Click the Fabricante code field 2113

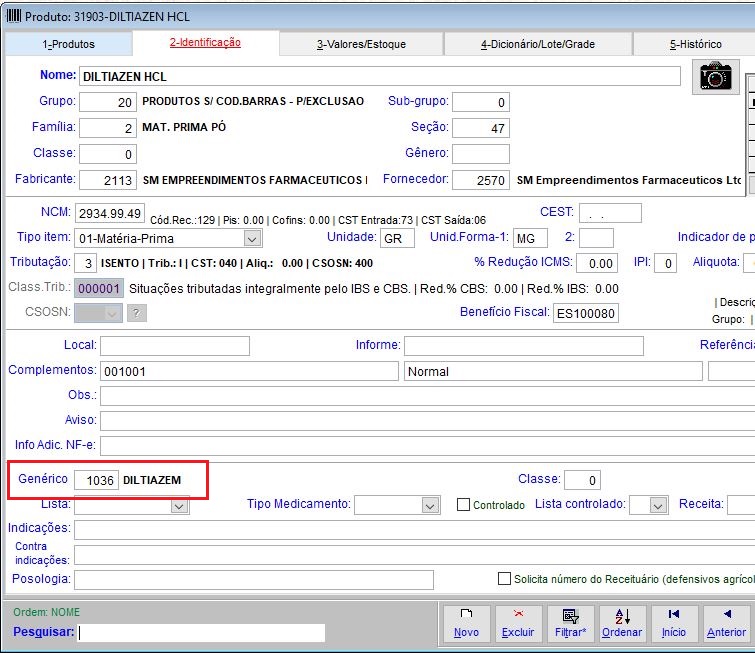coord(108,180)
